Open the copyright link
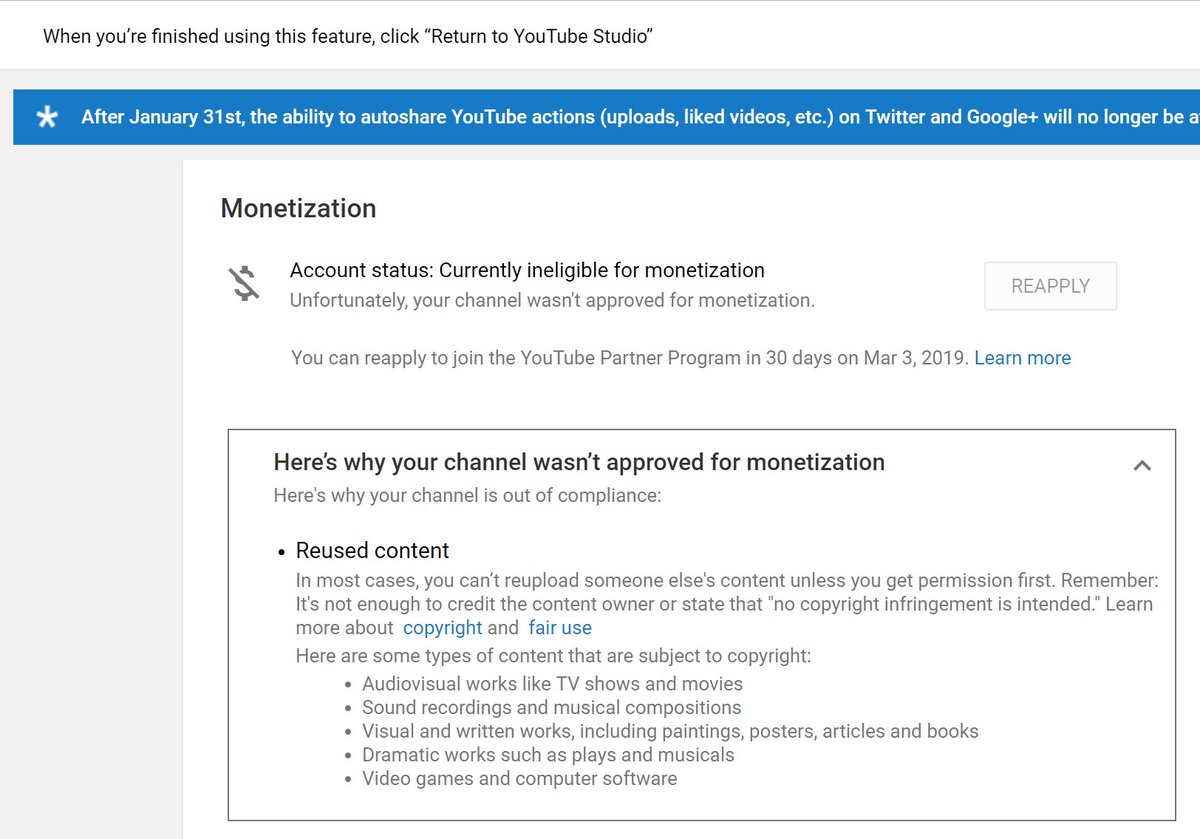 tap(442, 628)
